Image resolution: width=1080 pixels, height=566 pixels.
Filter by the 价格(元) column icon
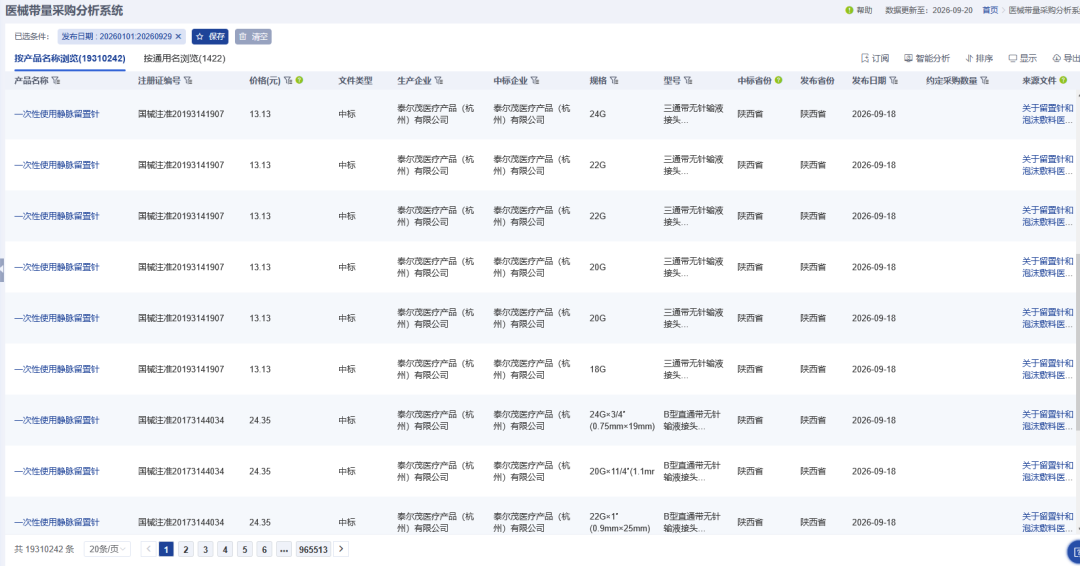(288, 81)
